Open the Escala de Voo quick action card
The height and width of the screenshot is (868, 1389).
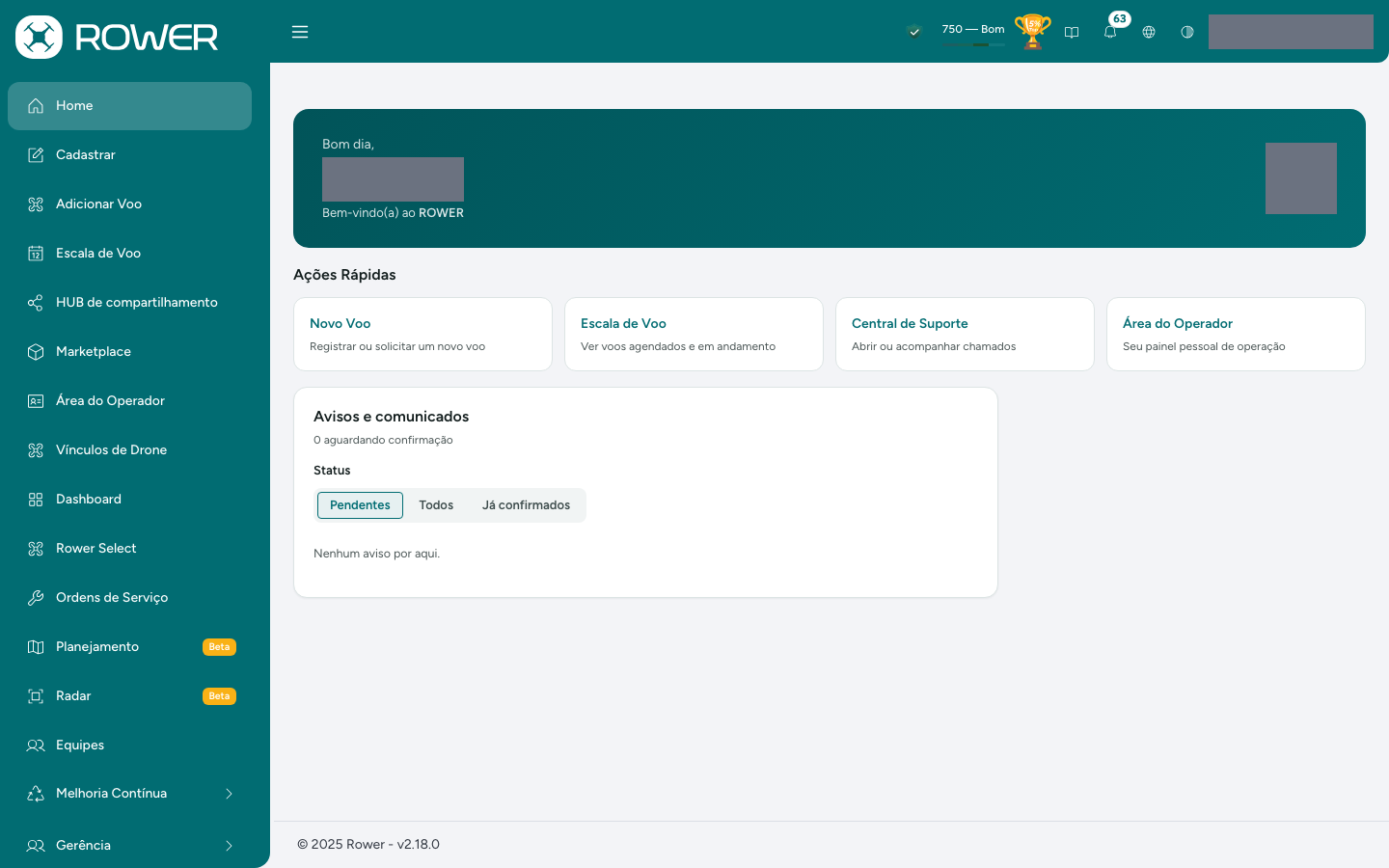click(694, 334)
